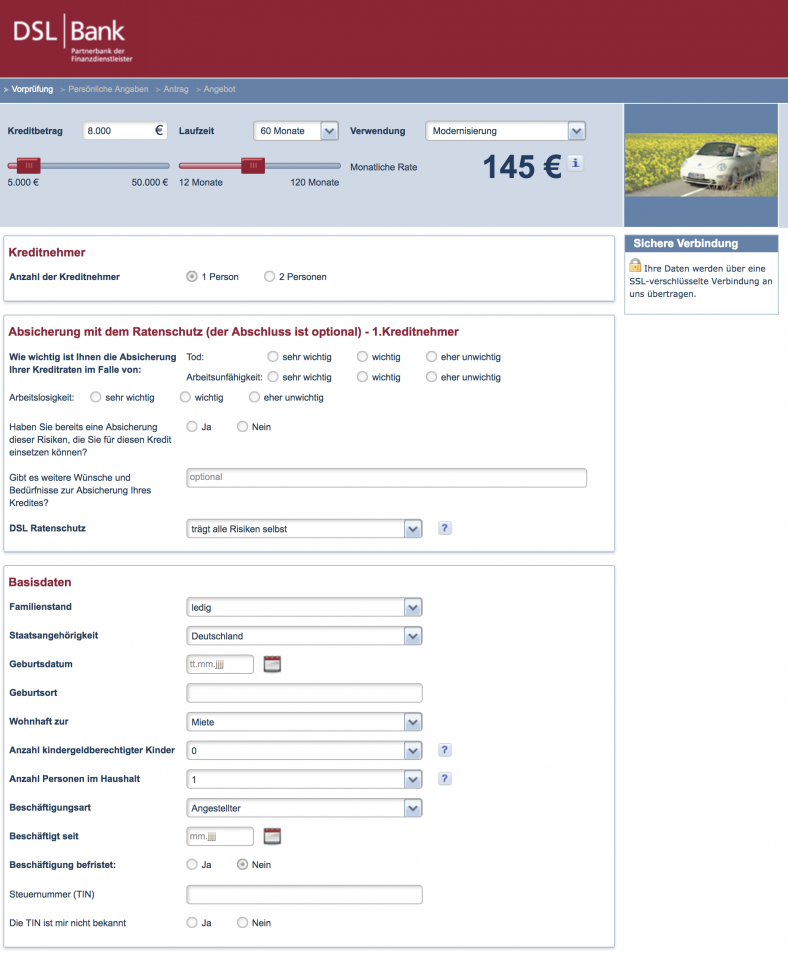Click the 50.000 € slider maximum label
This screenshot has height=957, width=788.
click(x=150, y=182)
